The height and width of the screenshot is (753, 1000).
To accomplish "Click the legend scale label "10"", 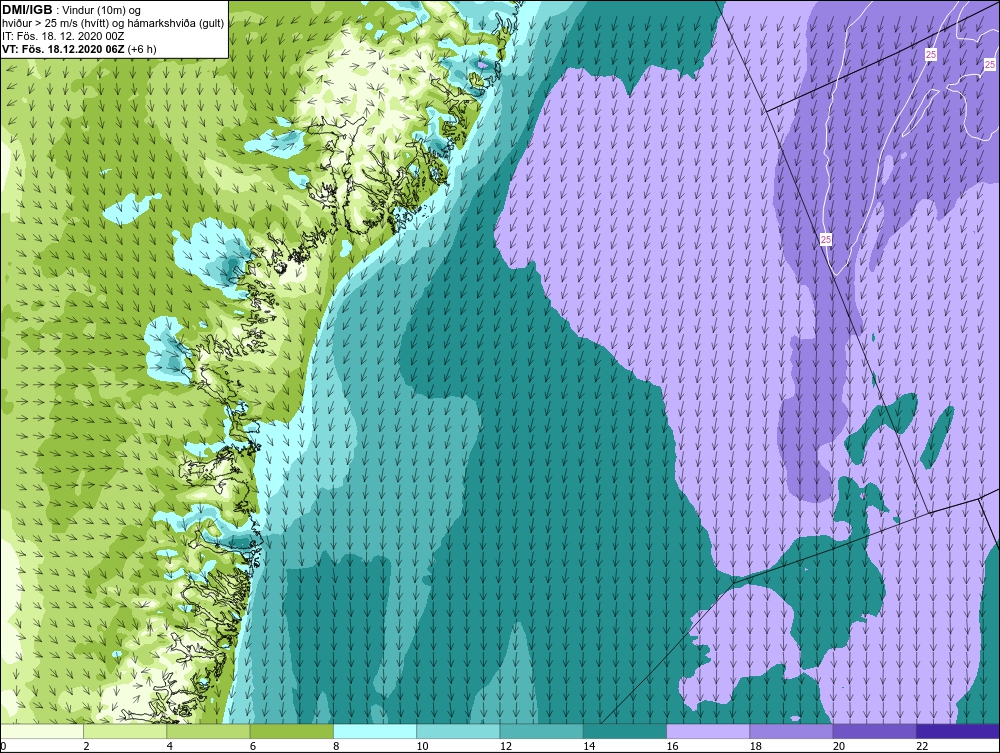I will (422, 746).
